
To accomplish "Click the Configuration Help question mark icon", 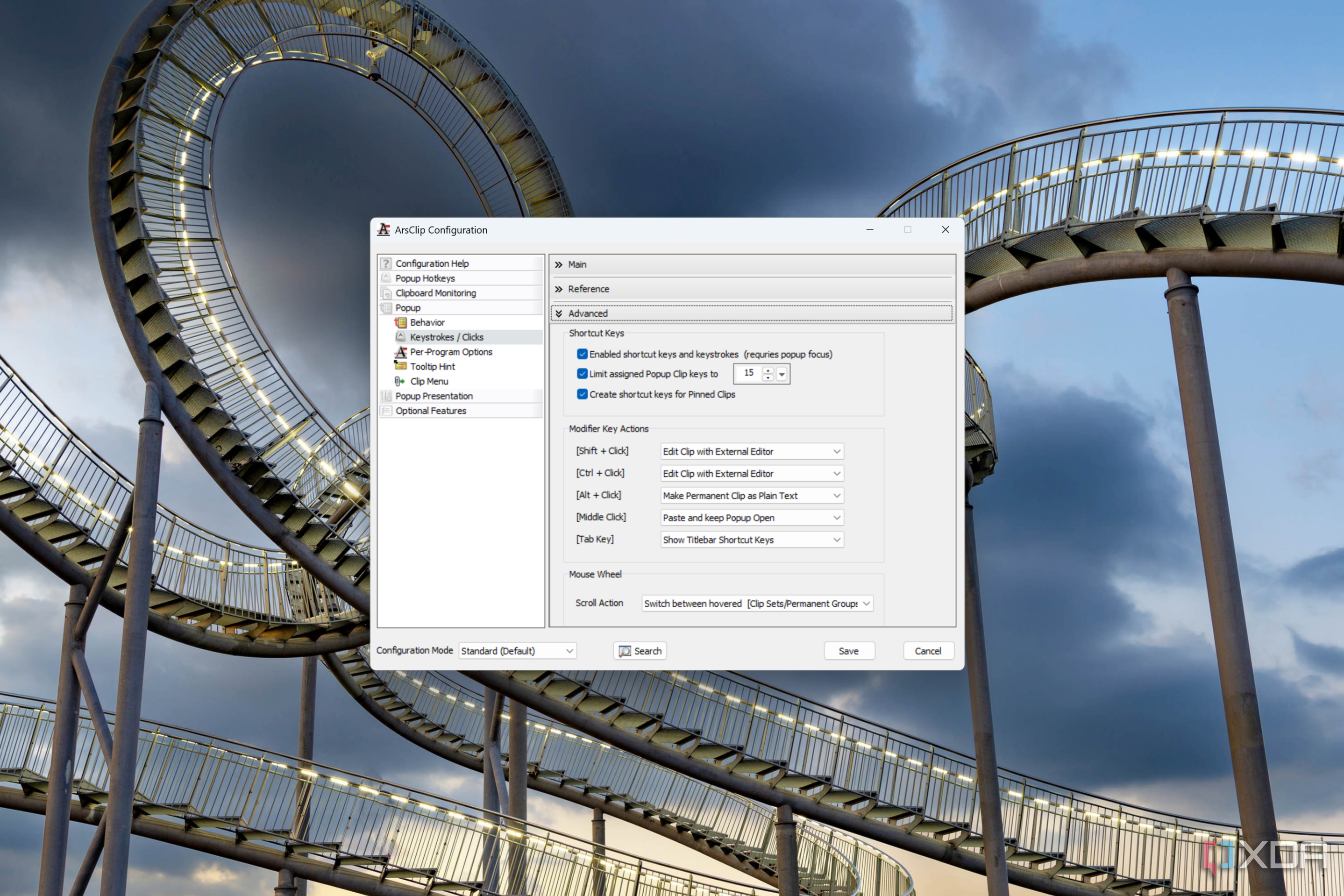I will tap(386, 263).
